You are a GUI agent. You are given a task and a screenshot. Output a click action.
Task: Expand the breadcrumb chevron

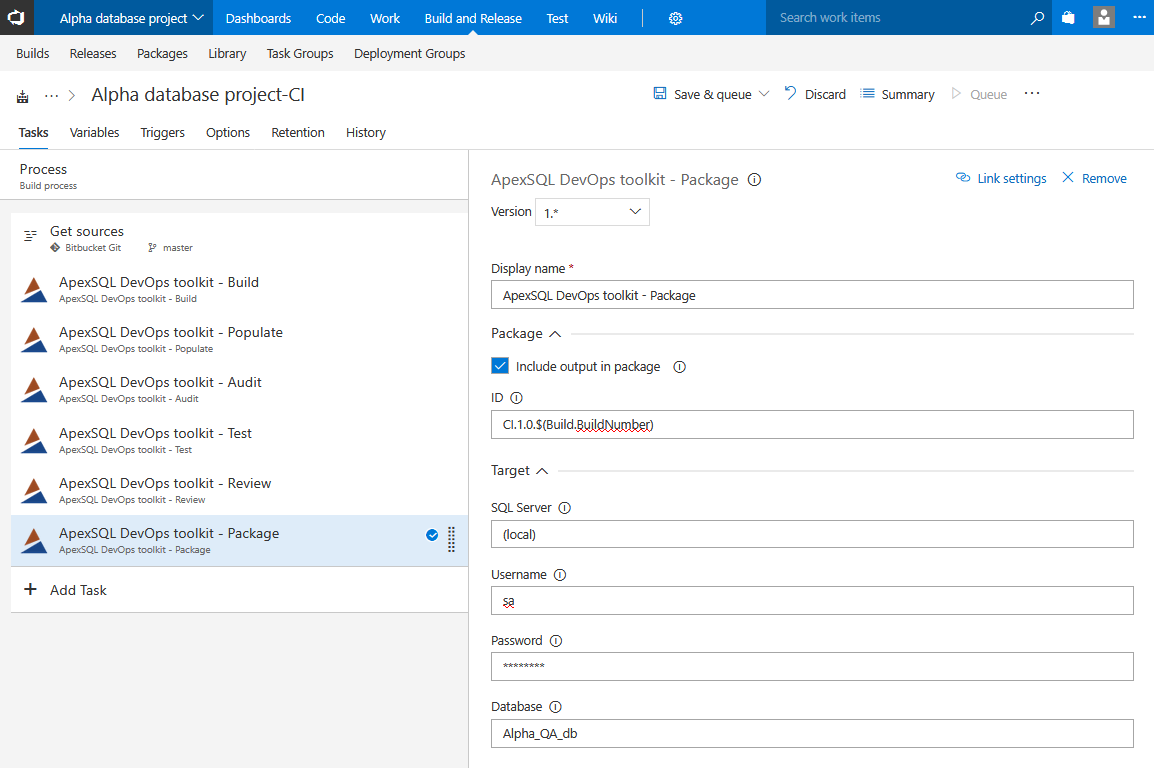[x=72, y=96]
